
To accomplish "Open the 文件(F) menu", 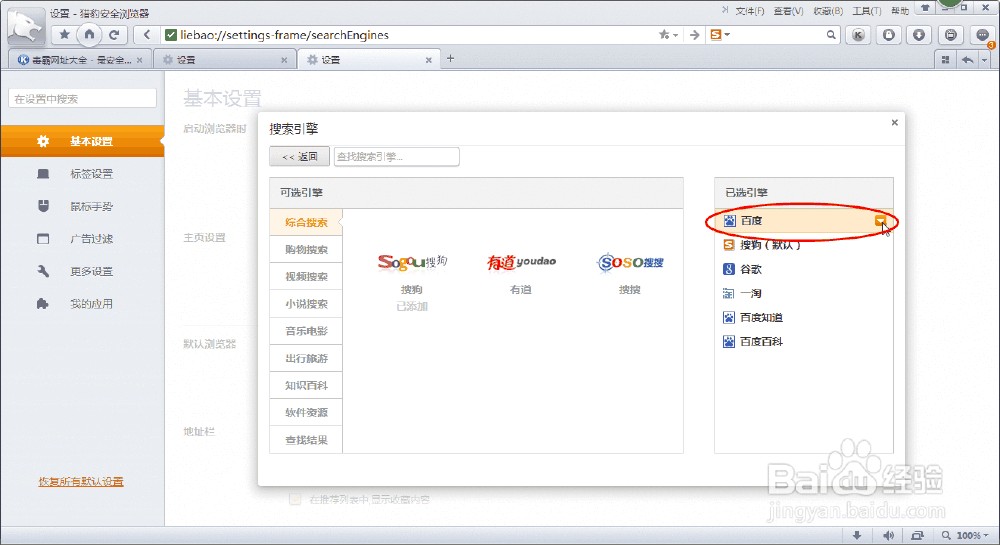I will [x=749, y=11].
